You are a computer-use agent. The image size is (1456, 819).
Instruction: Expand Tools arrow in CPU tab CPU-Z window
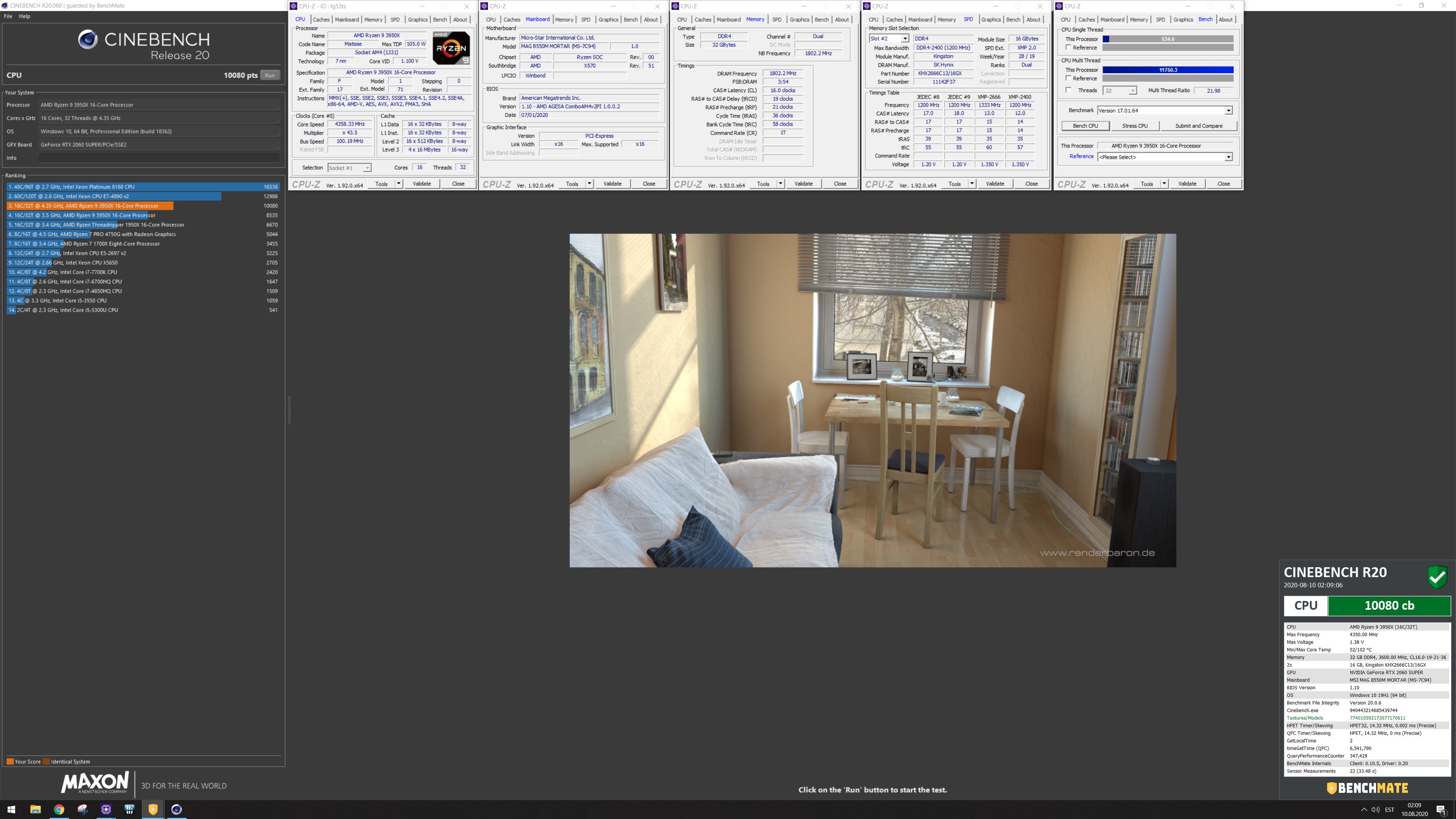coord(399,184)
